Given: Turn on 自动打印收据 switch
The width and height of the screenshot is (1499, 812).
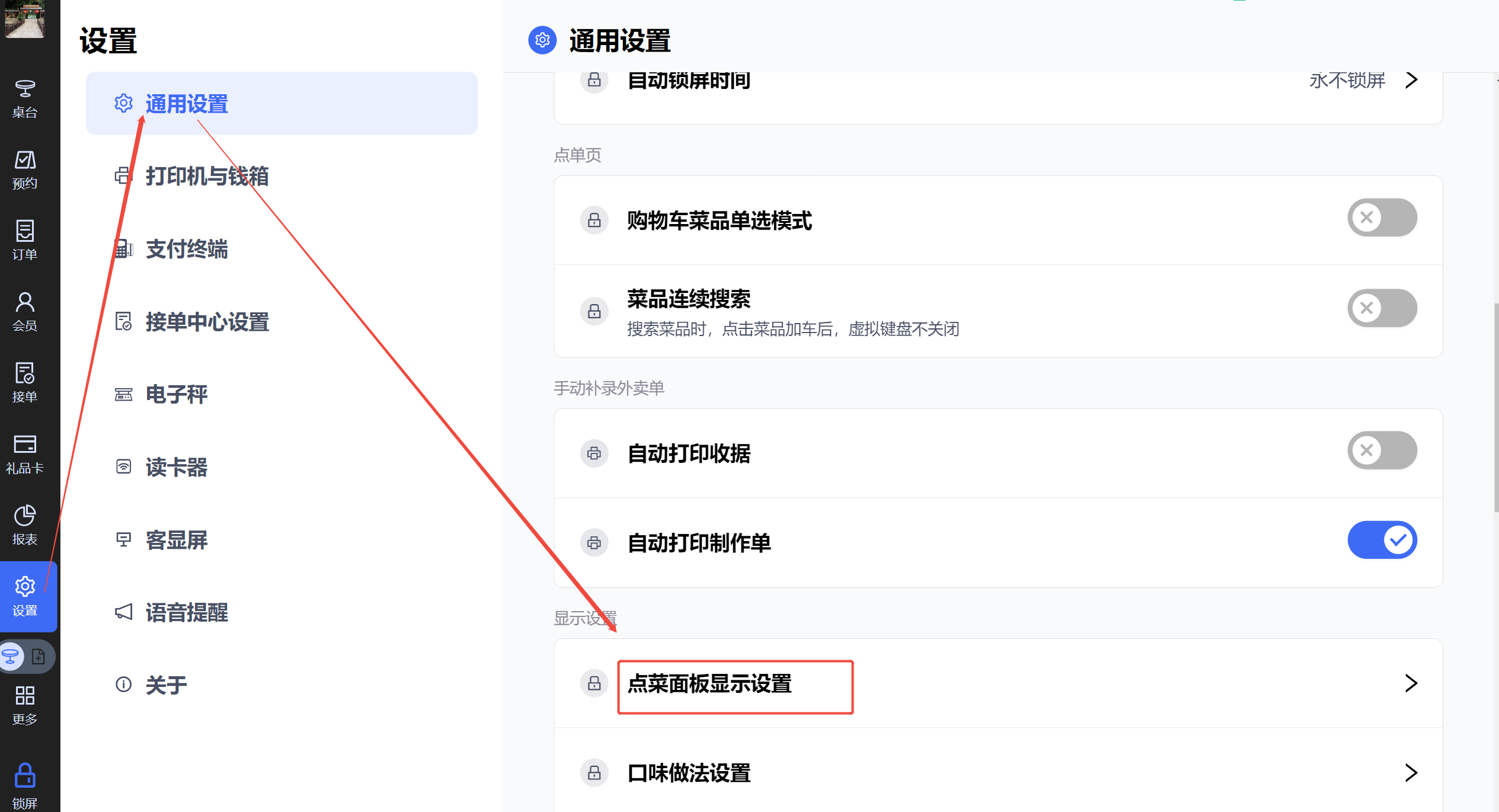Looking at the screenshot, I should [x=1382, y=450].
